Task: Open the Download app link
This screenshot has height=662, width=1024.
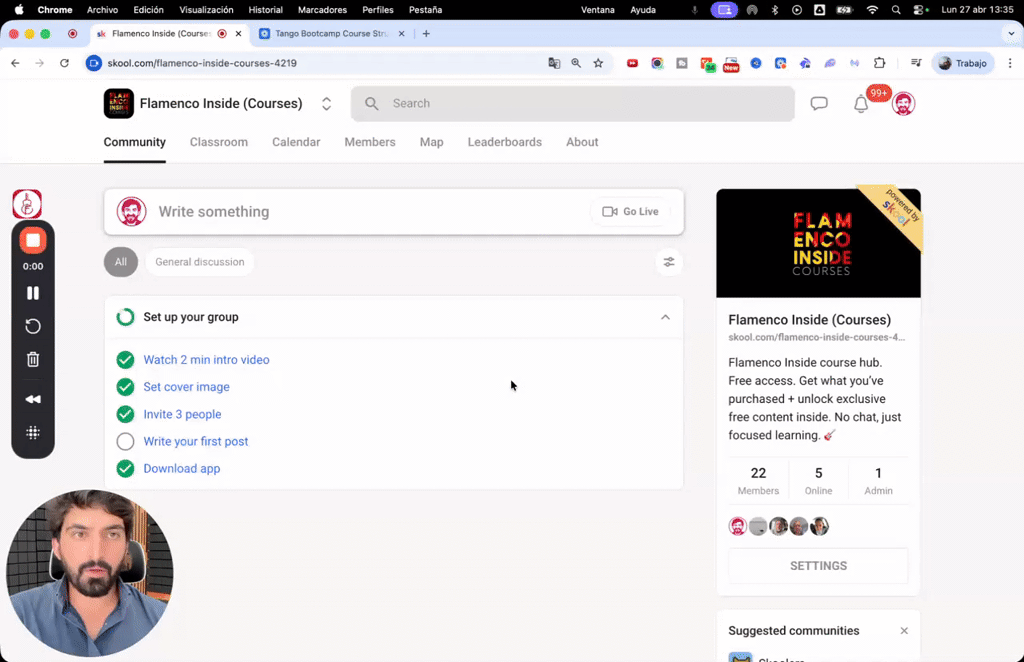Action: click(182, 468)
